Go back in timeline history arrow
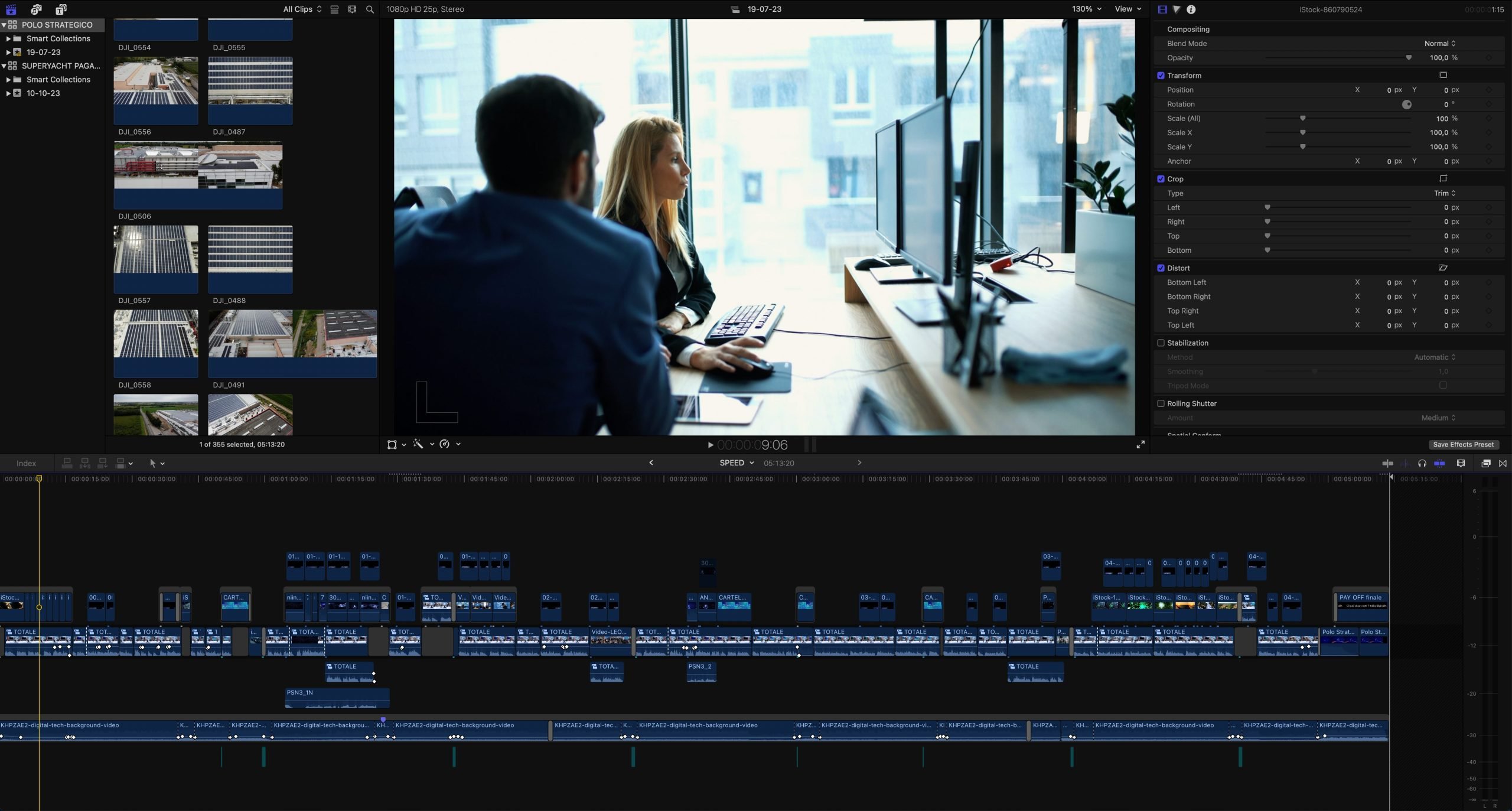 coord(651,463)
